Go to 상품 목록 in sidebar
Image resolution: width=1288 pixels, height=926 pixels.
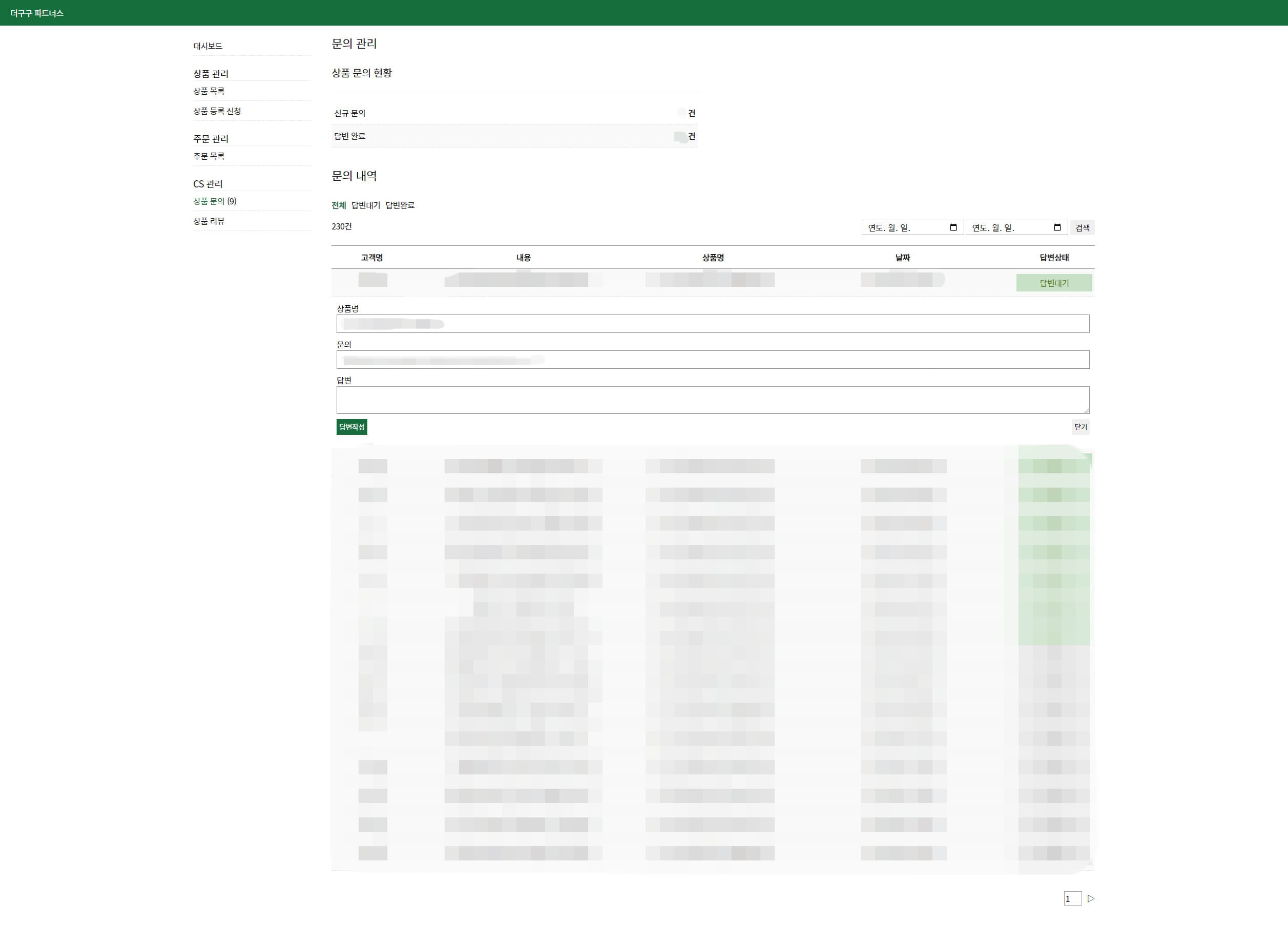(209, 91)
